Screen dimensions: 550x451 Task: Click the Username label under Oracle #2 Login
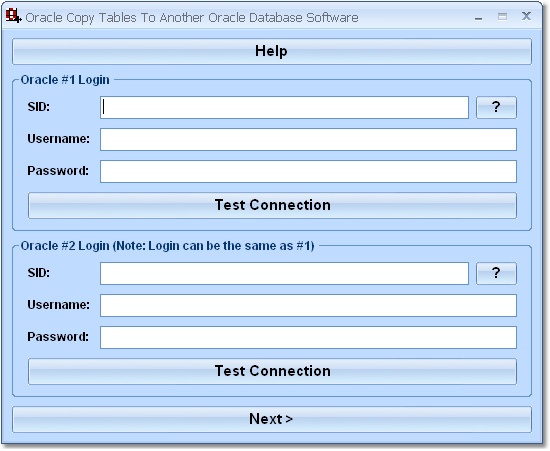59,304
